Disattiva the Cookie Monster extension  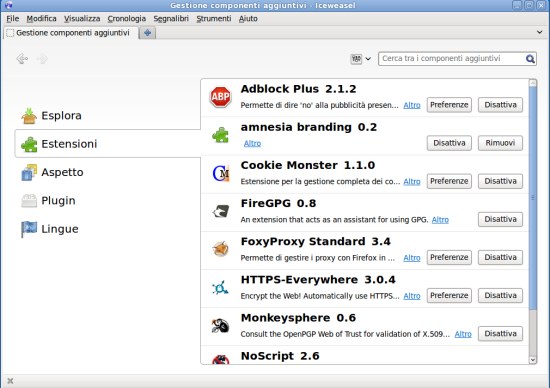[500, 181]
